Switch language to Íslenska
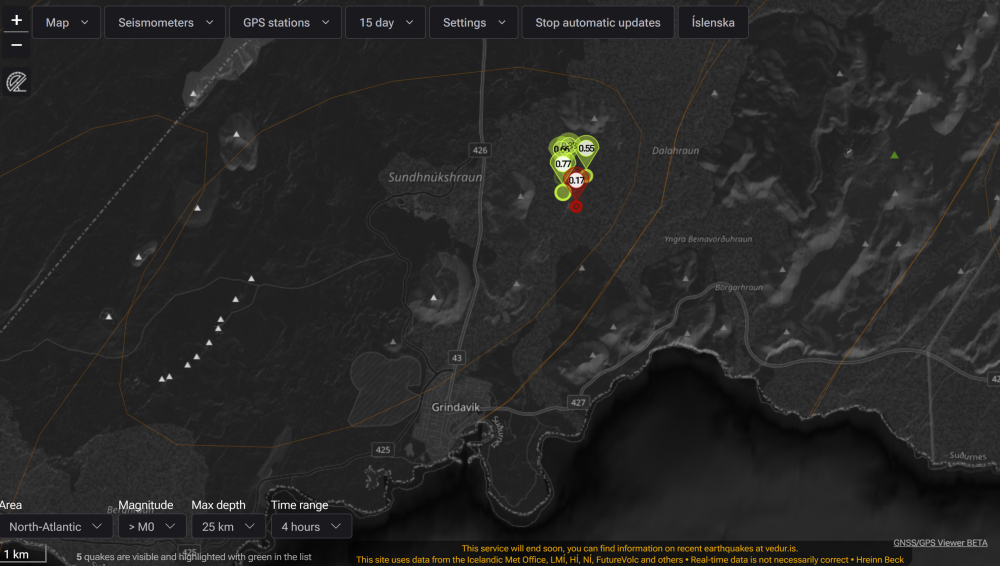This screenshot has height=566, width=1000. click(713, 22)
